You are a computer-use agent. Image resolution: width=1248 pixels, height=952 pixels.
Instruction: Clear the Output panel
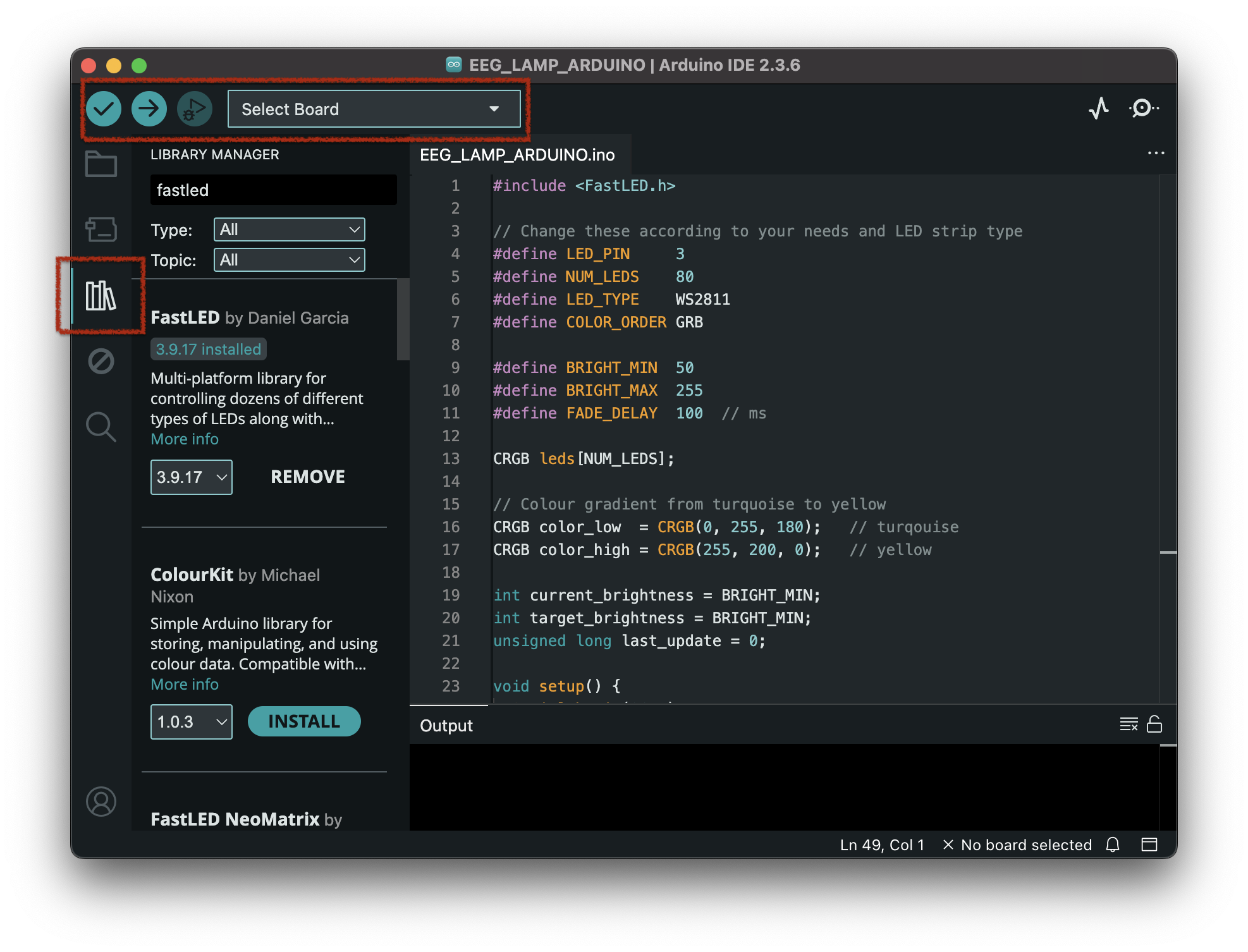point(1129,724)
